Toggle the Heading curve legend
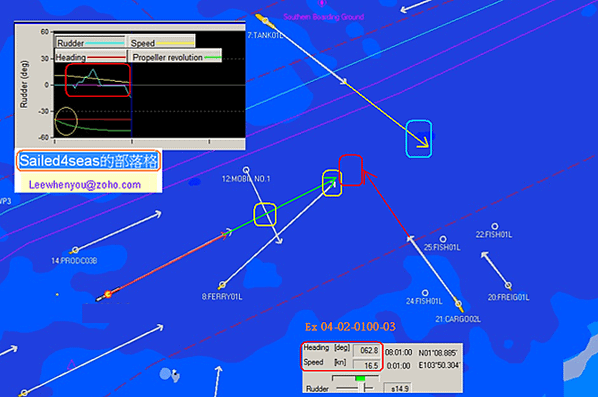598x397 pixels. (90, 57)
